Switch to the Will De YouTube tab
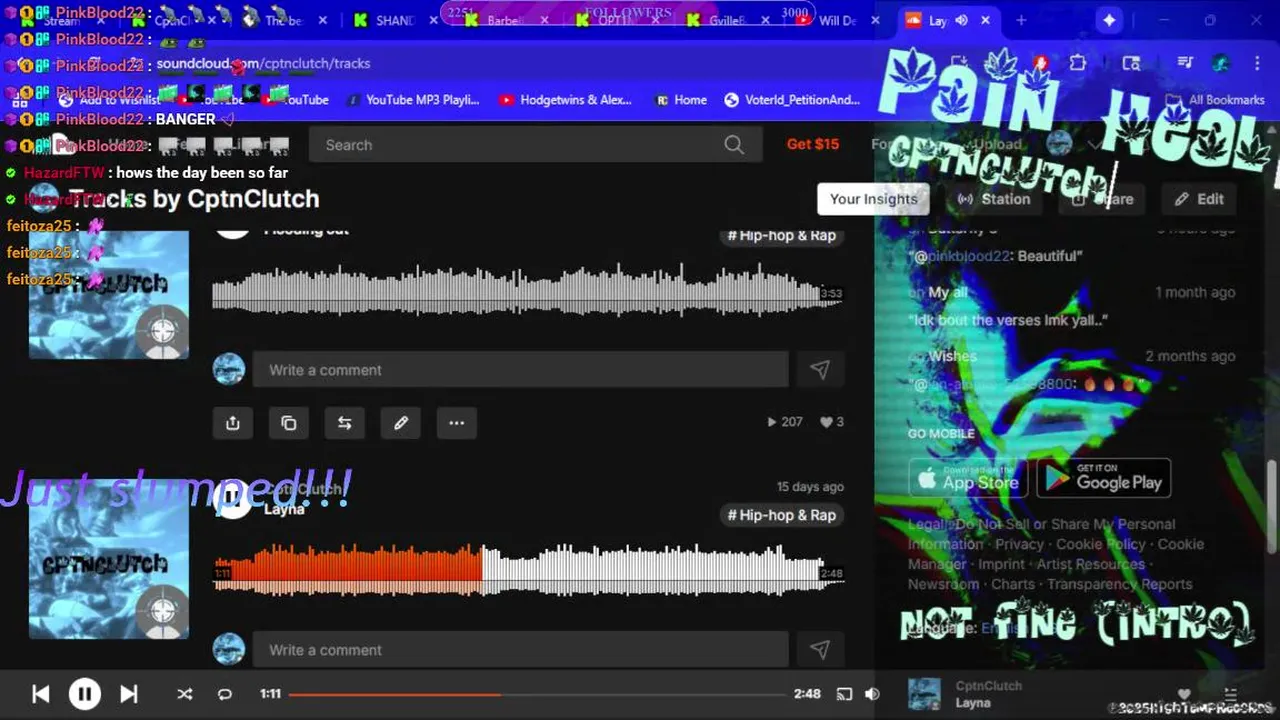This screenshot has width=1280, height=720. [x=837, y=20]
